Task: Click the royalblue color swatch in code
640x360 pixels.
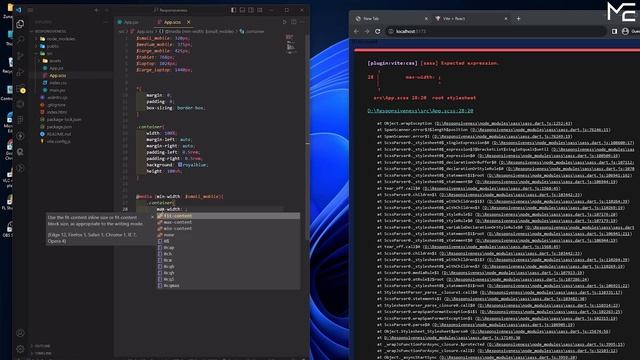Action: coord(180,165)
